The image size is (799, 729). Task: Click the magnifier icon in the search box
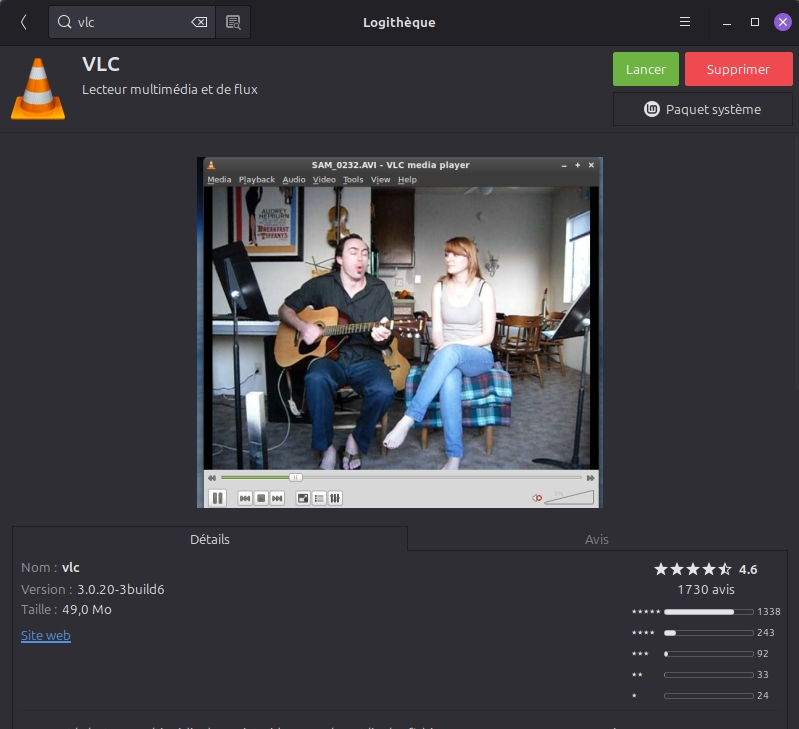coord(65,22)
